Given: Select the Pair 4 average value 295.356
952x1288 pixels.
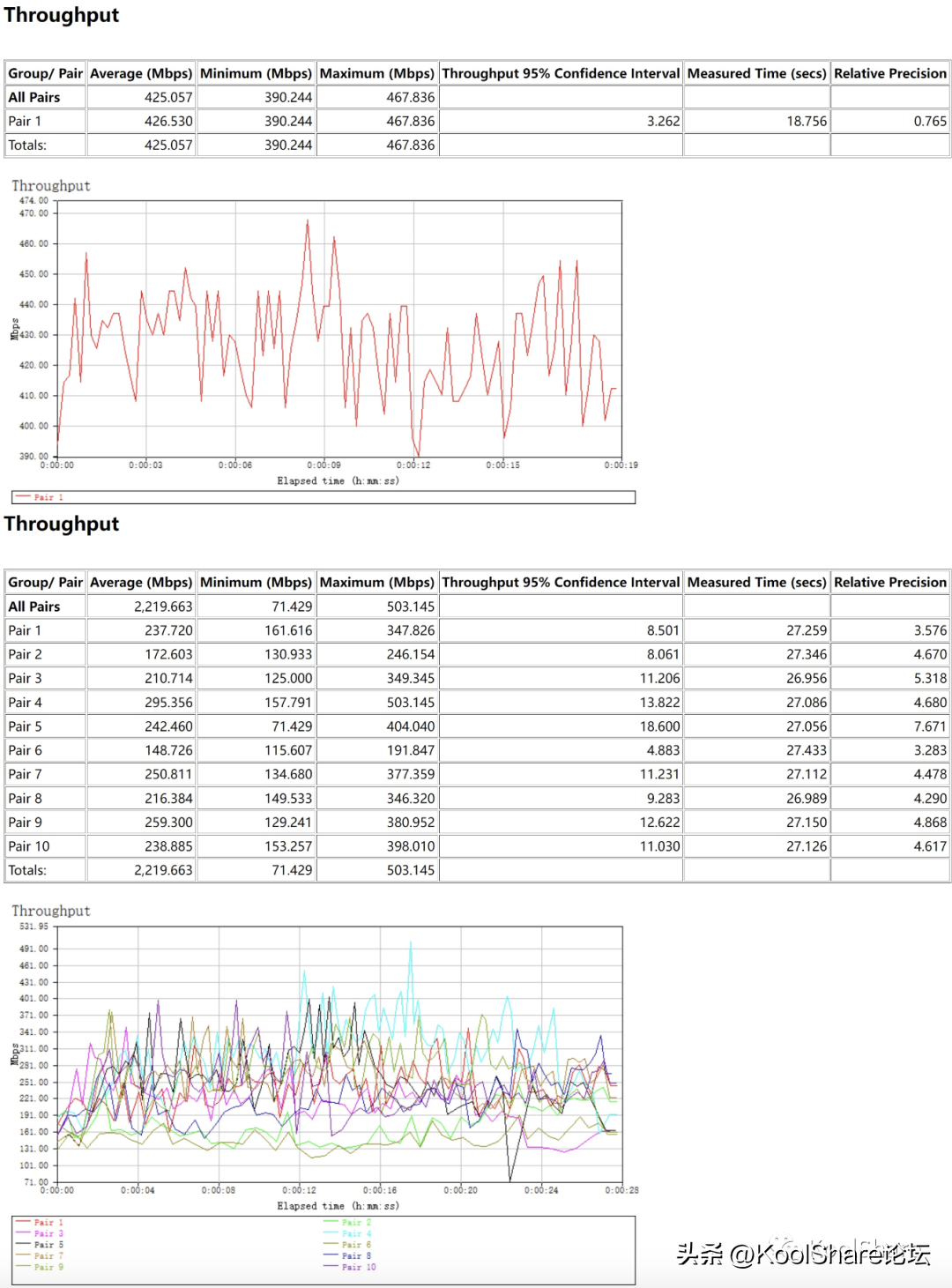Looking at the screenshot, I should tap(168, 703).
